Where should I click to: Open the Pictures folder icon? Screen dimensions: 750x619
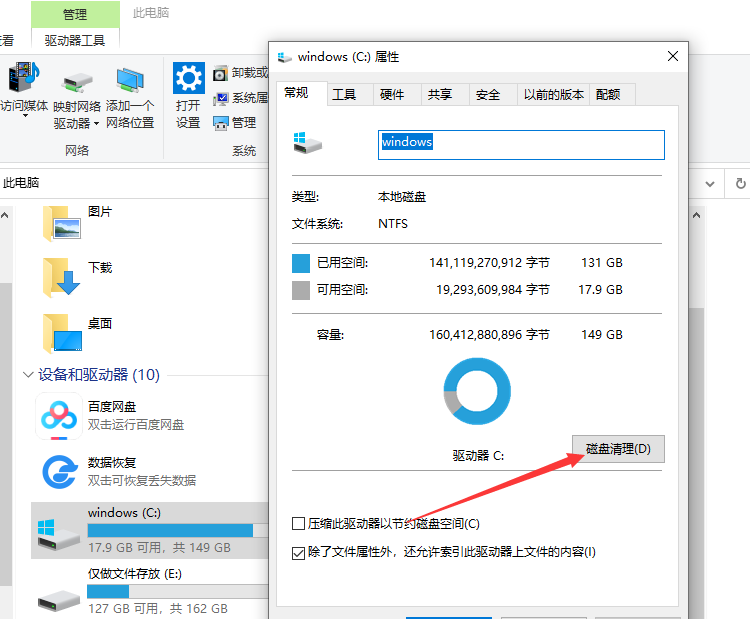coord(62,223)
